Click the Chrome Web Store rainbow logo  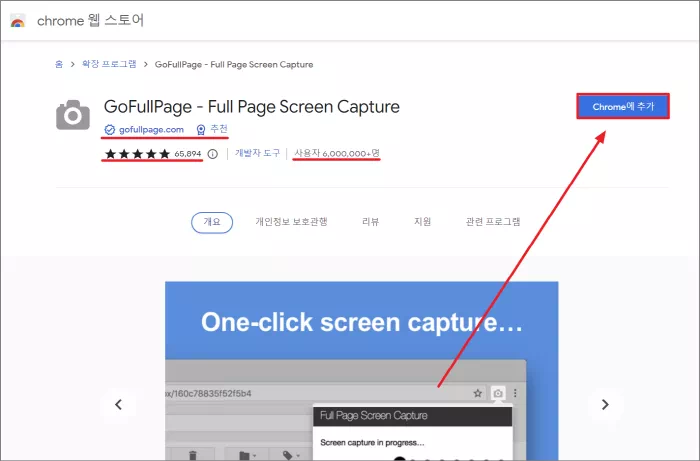click(18, 21)
